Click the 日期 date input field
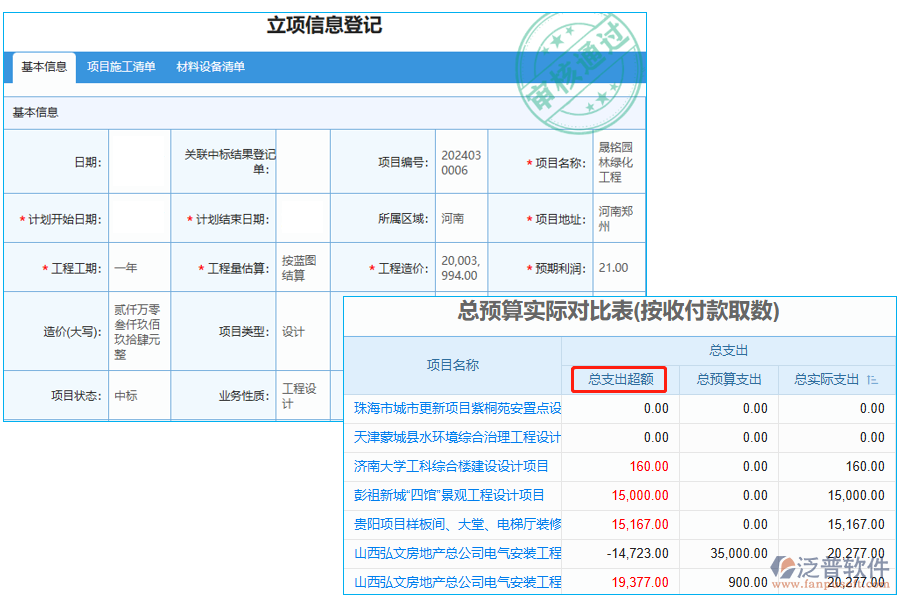This screenshot has width=900, height=600. [138, 161]
